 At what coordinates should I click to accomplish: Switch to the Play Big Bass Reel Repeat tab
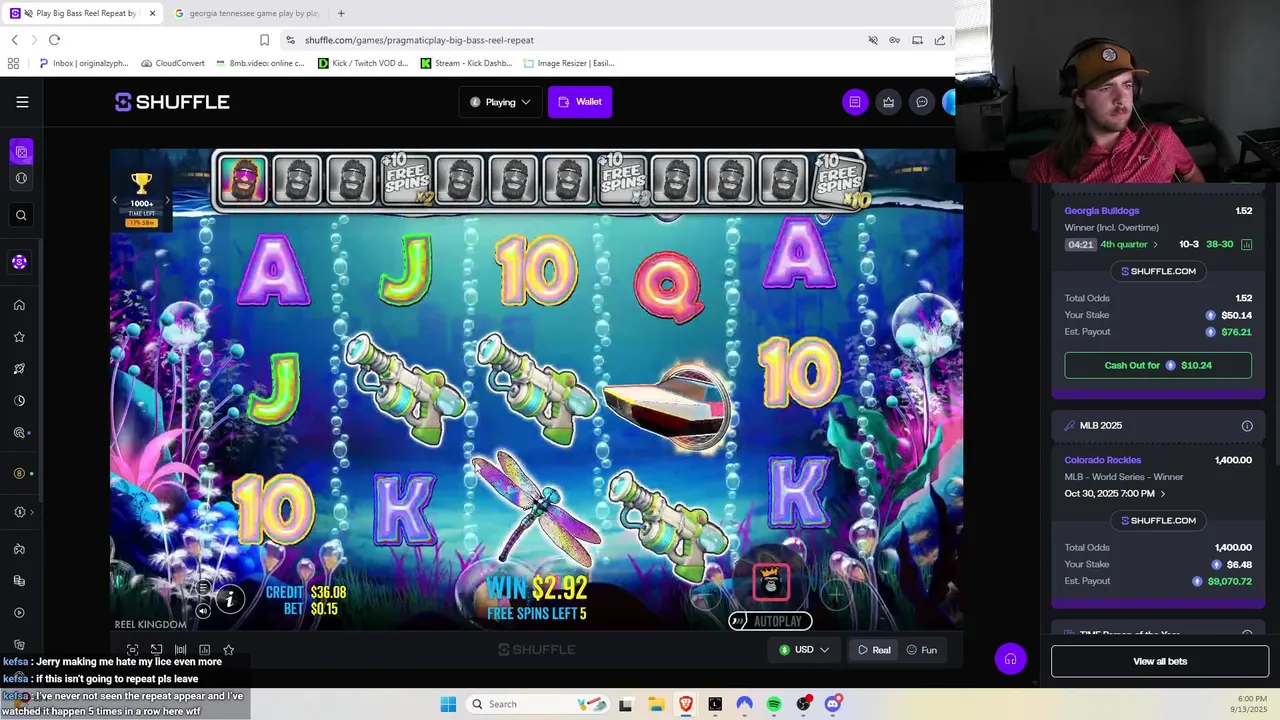84,13
